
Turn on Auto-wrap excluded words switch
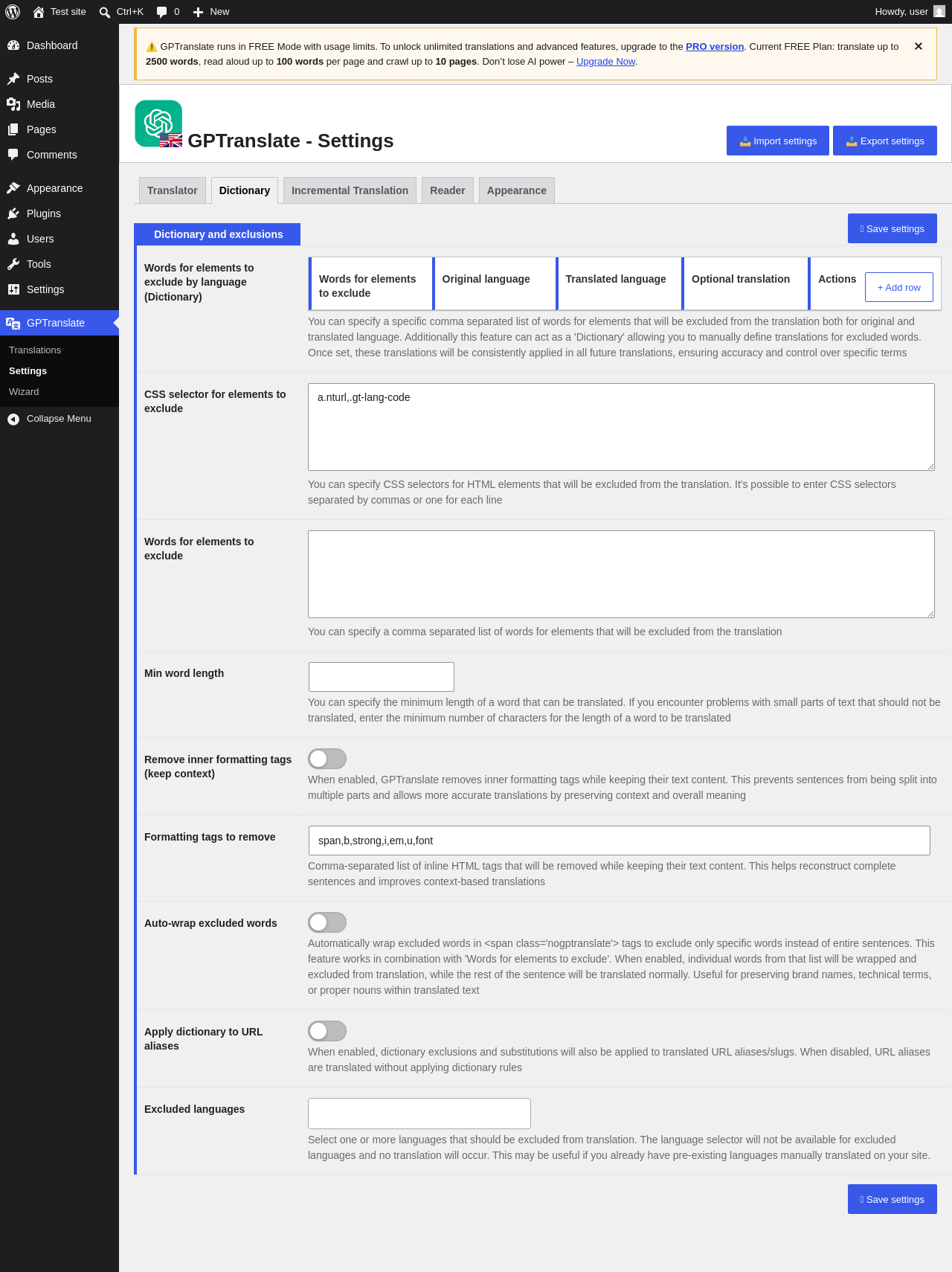click(x=327, y=922)
